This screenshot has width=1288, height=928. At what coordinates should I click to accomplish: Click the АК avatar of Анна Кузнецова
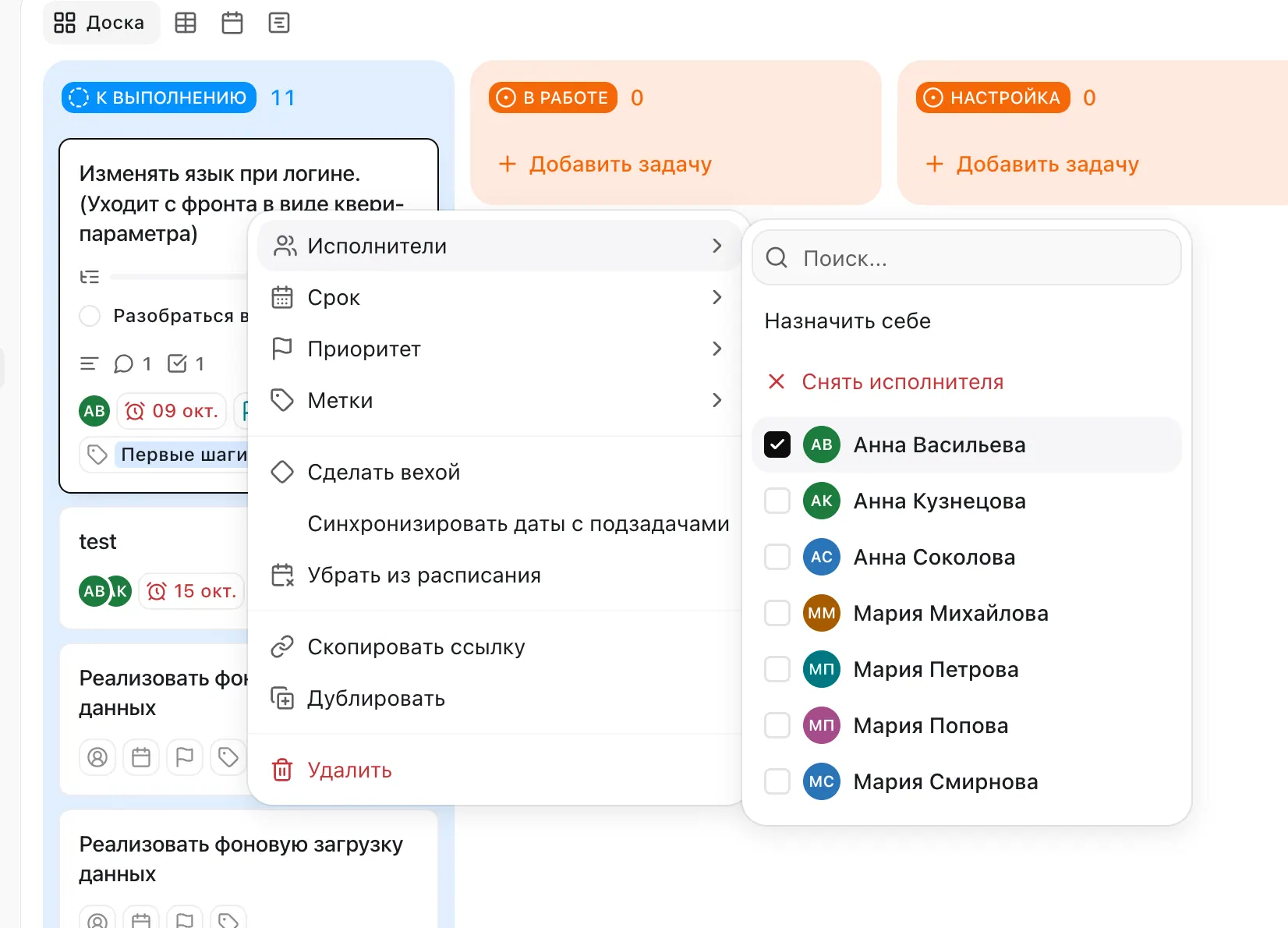click(x=822, y=501)
